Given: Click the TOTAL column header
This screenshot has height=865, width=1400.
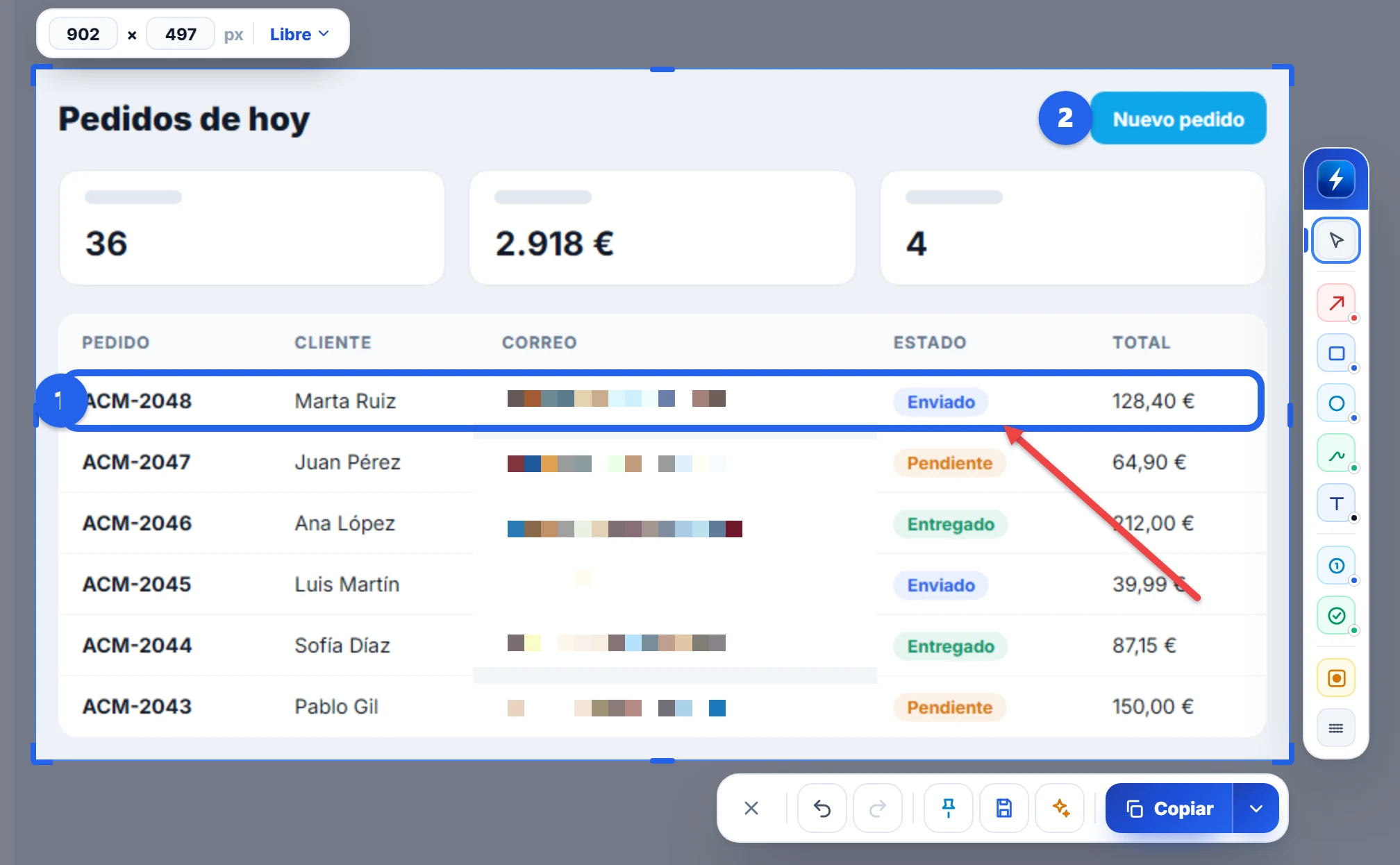Looking at the screenshot, I should (x=1141, y=342).
